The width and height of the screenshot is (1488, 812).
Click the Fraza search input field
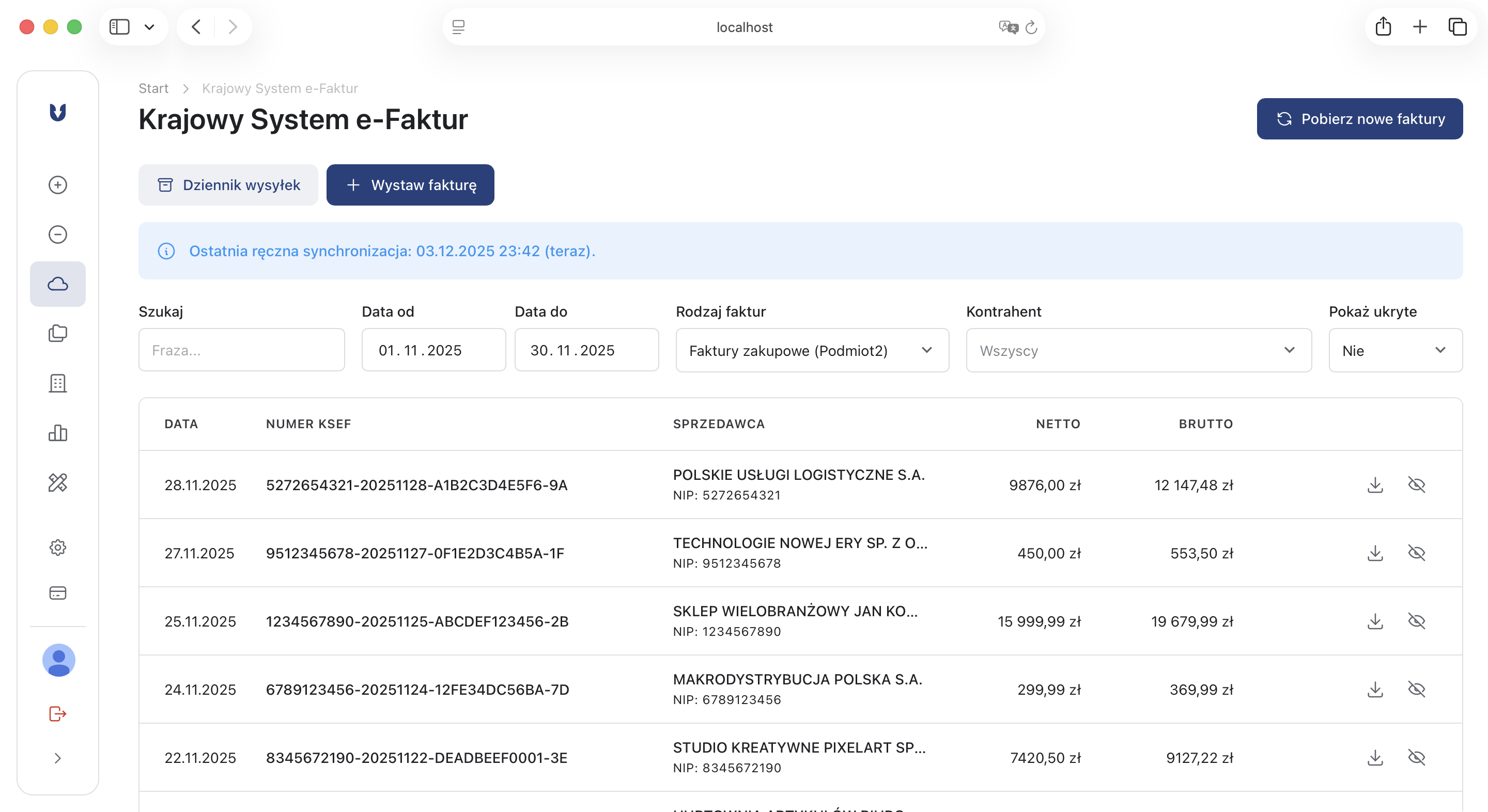click(241, 350)
